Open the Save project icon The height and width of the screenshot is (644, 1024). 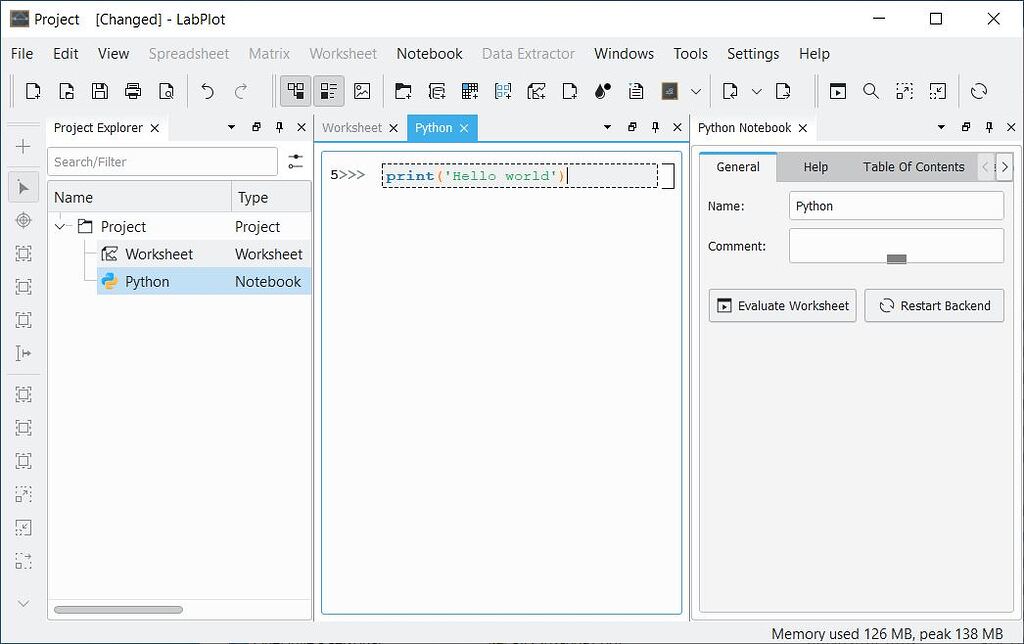99,91
